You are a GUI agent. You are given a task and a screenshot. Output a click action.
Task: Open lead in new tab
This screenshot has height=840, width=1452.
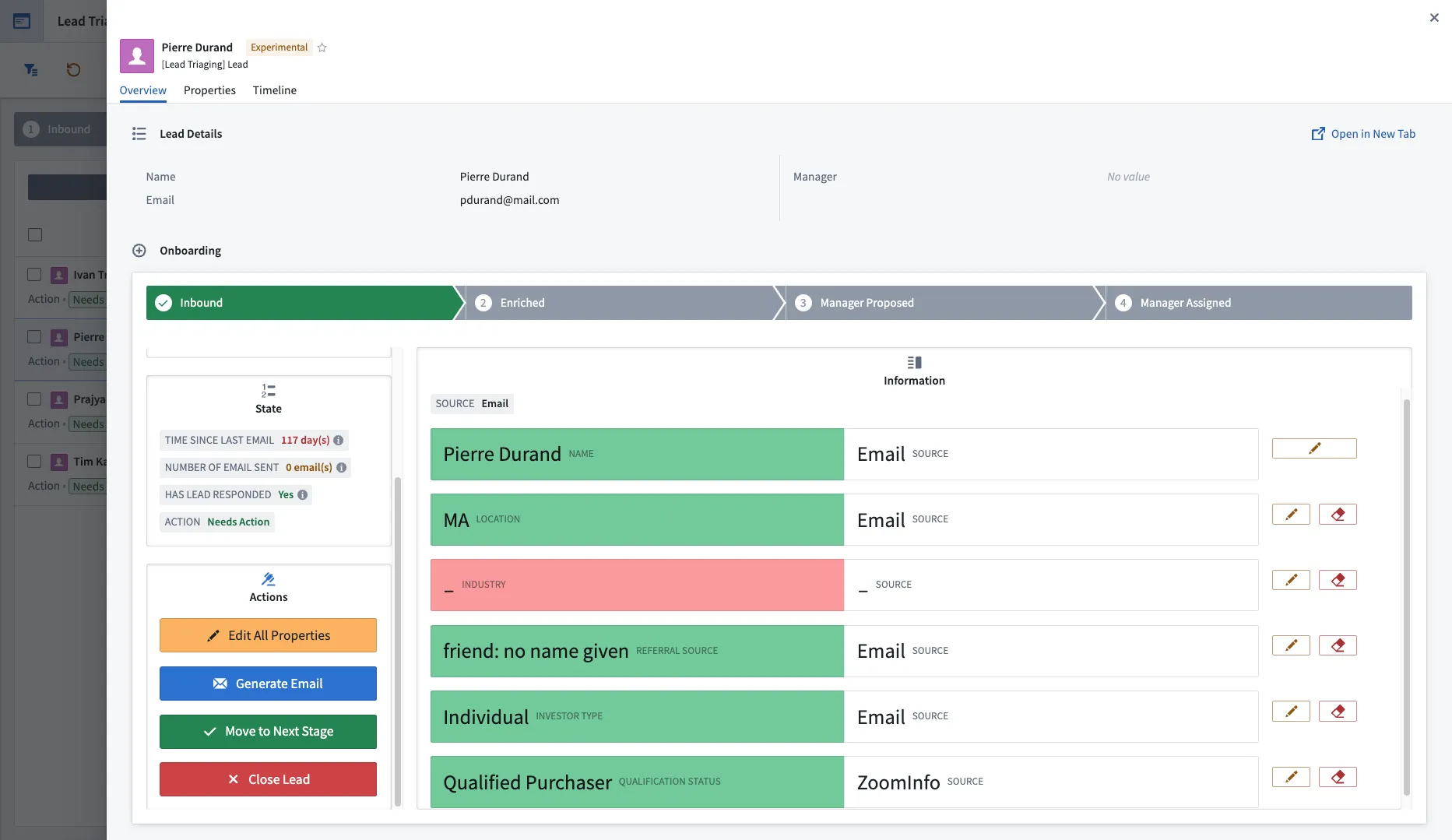tap(1363, 134)
